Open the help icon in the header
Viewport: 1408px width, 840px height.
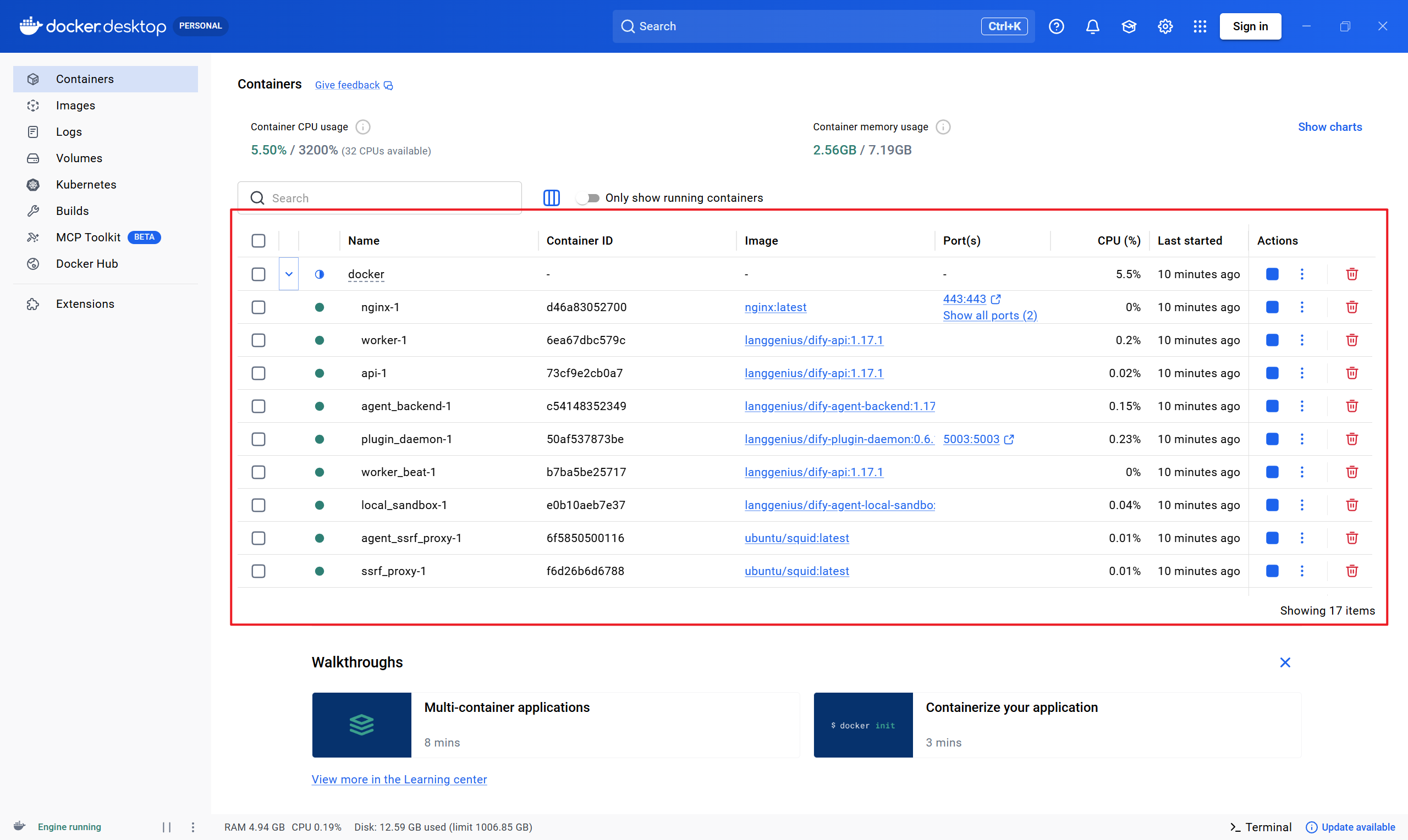(1056, 26)
